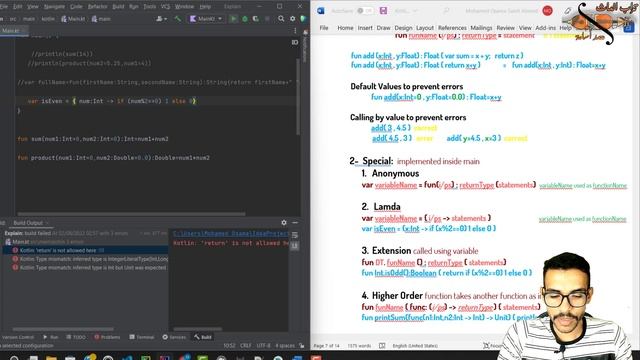The height and width of the screenshot is (360, 640).
Task: Open the Refactor menu in IDE
Action: [x=98, y=7]
